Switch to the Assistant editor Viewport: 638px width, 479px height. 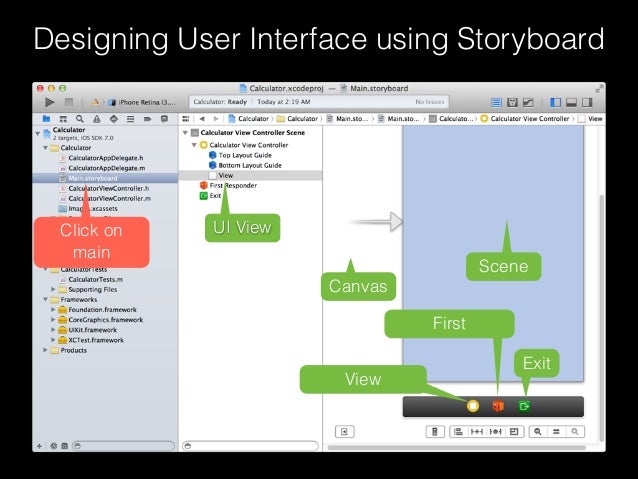512,102
